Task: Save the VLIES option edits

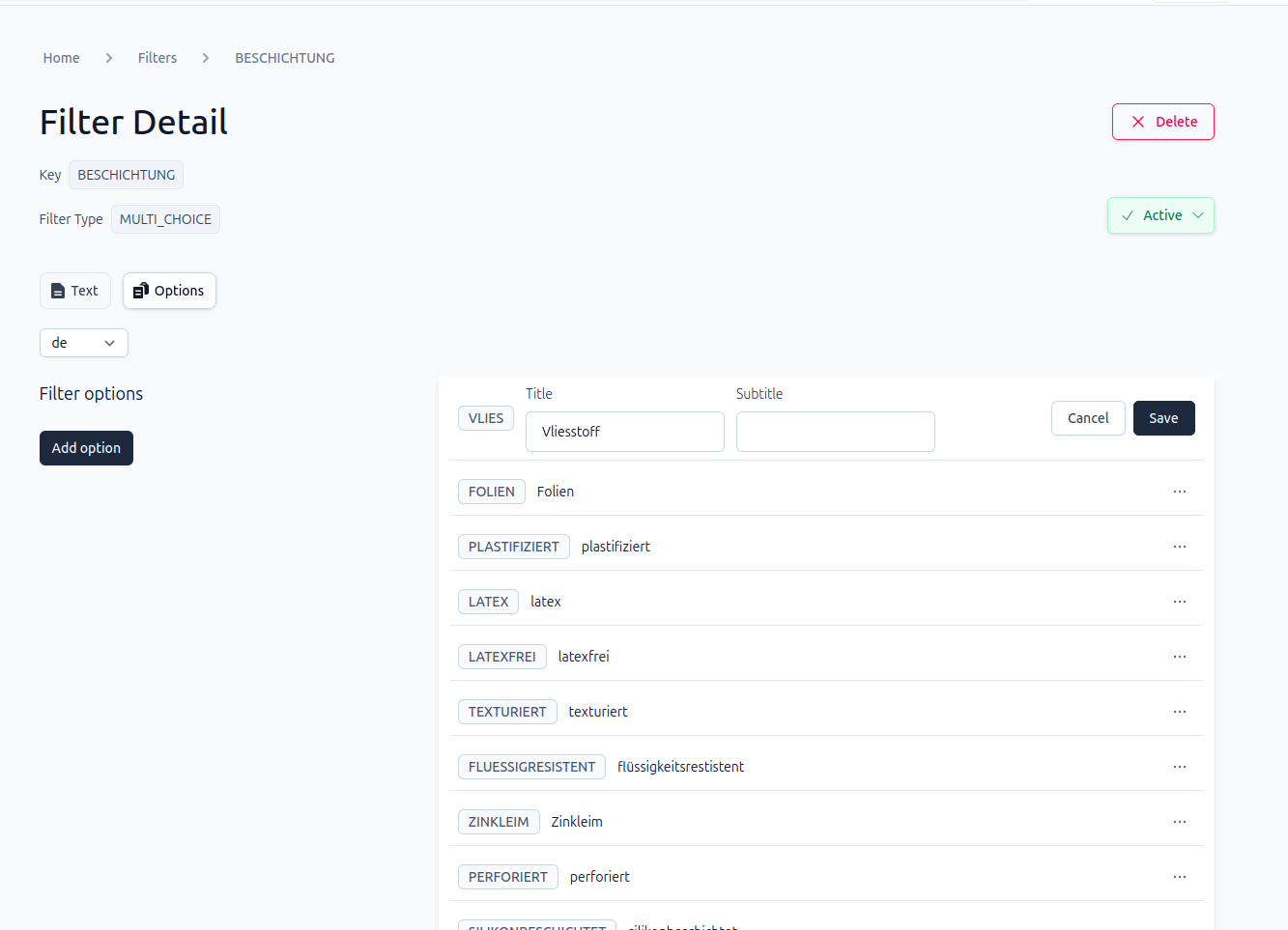Action: 1163,418
